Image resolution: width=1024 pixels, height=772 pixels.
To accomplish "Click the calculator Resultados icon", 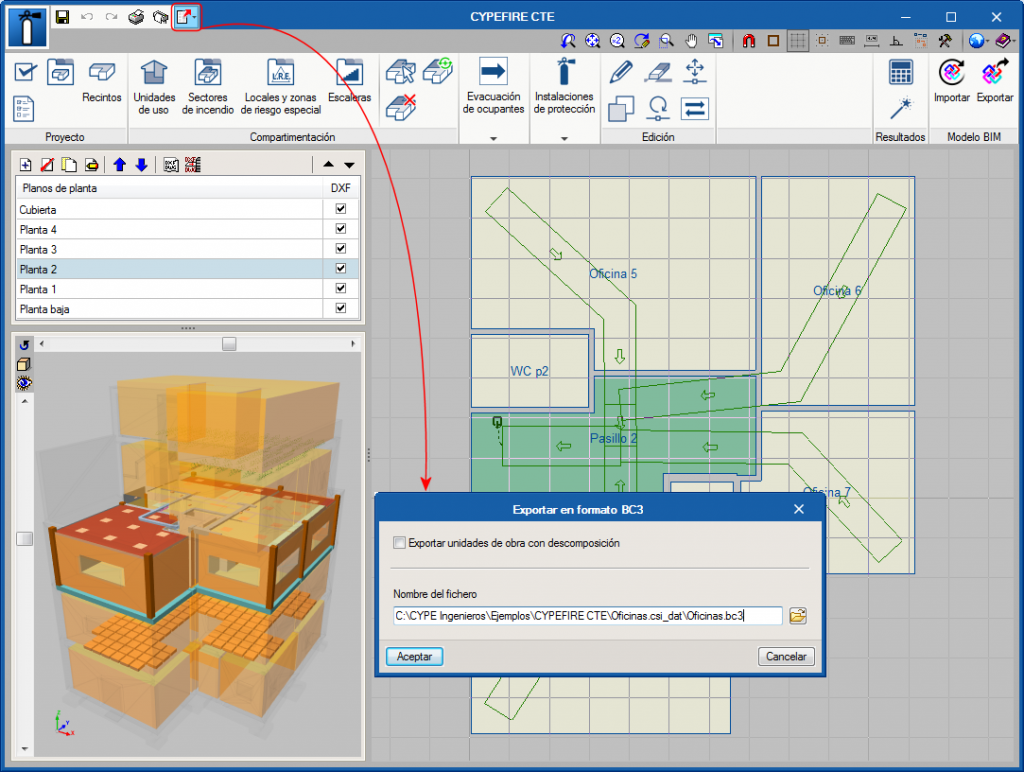I will pos(900,72).
